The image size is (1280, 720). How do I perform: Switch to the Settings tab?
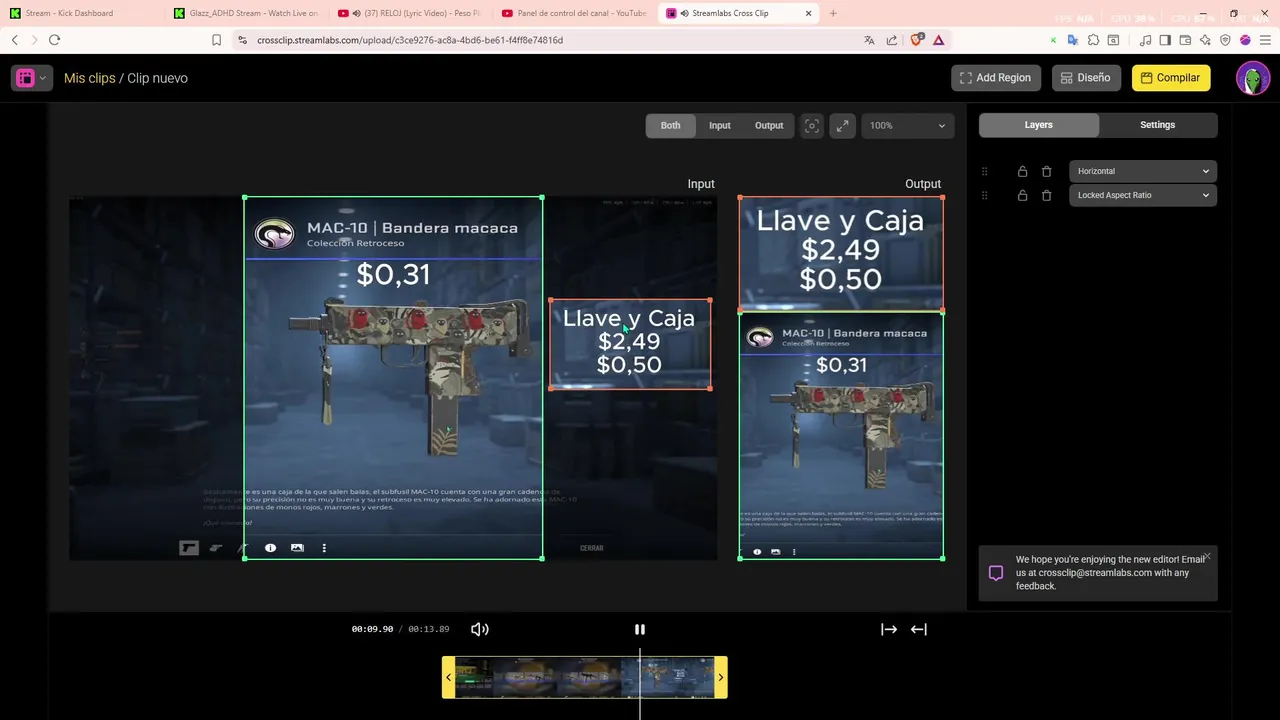tap(1157, 125)
